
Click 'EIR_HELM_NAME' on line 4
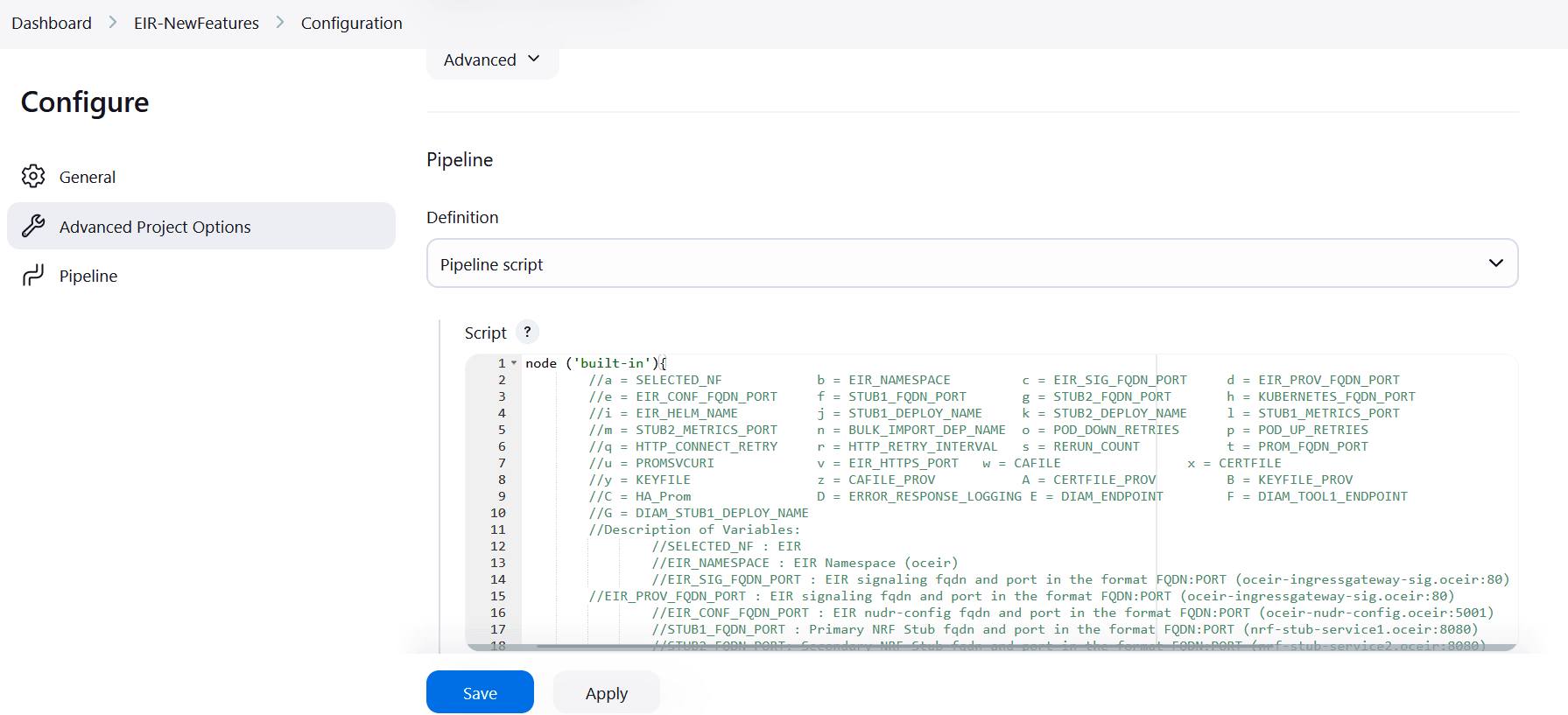pyautogui.click(x=686, y=413)
